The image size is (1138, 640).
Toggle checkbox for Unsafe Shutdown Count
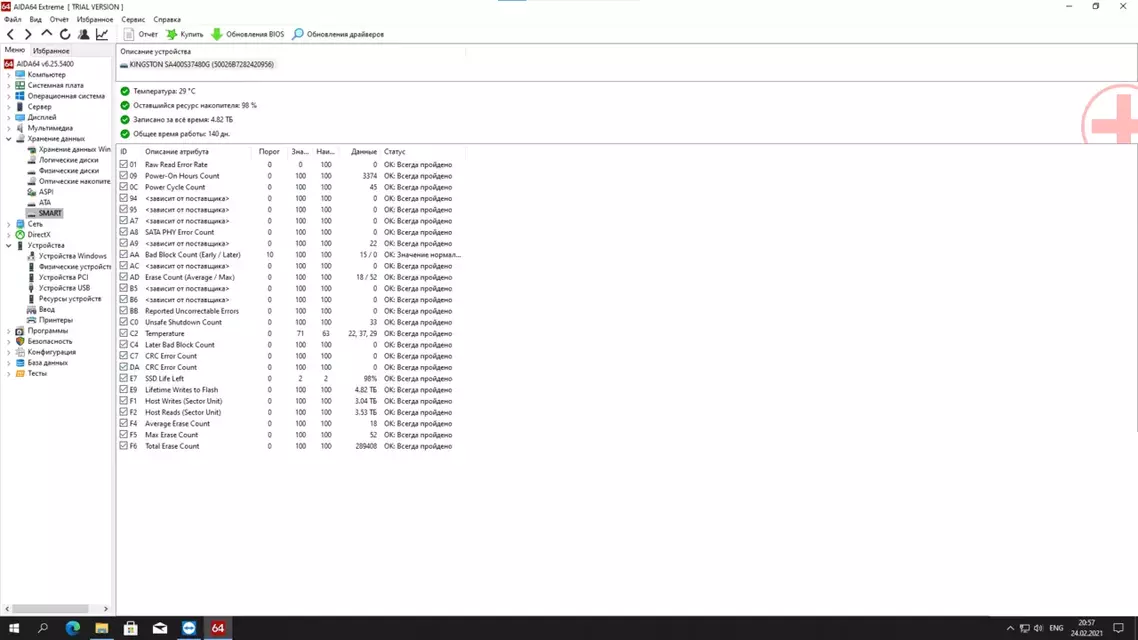pyautogui.click(x=123, y=322)
